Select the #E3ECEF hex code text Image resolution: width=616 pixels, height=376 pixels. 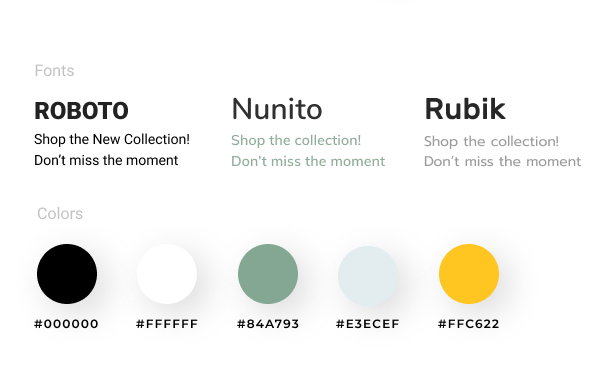pyautogui.click(x=368, y=324)
